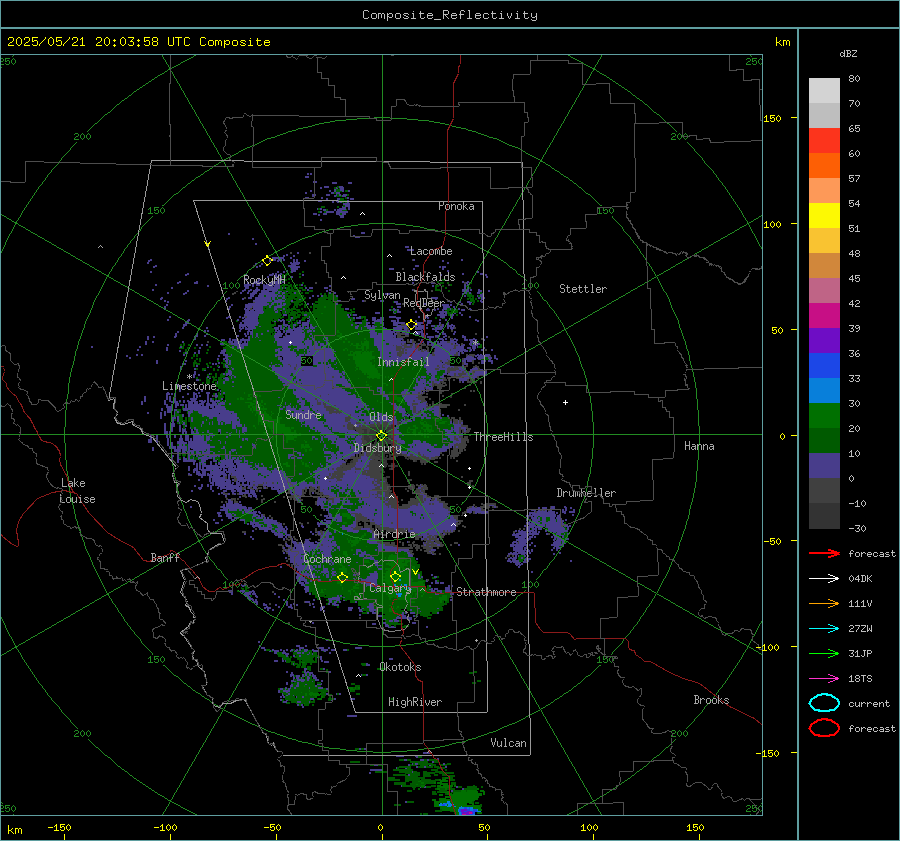Click the red swatch between 65 and 60
Screen dimensions: 900x841
click(x=824, y=141)
